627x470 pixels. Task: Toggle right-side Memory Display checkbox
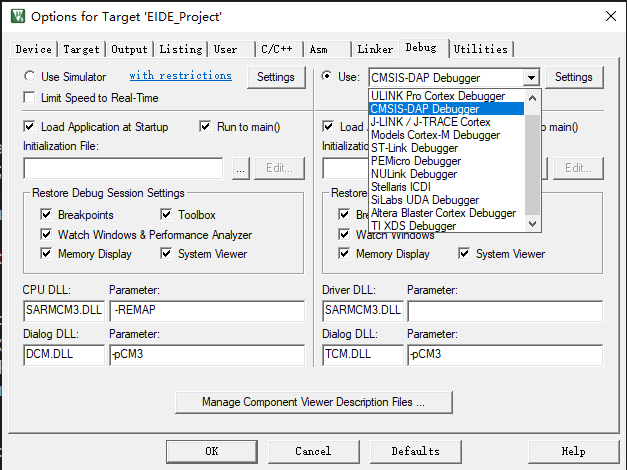pyautogui.click(x=344, y=253)
